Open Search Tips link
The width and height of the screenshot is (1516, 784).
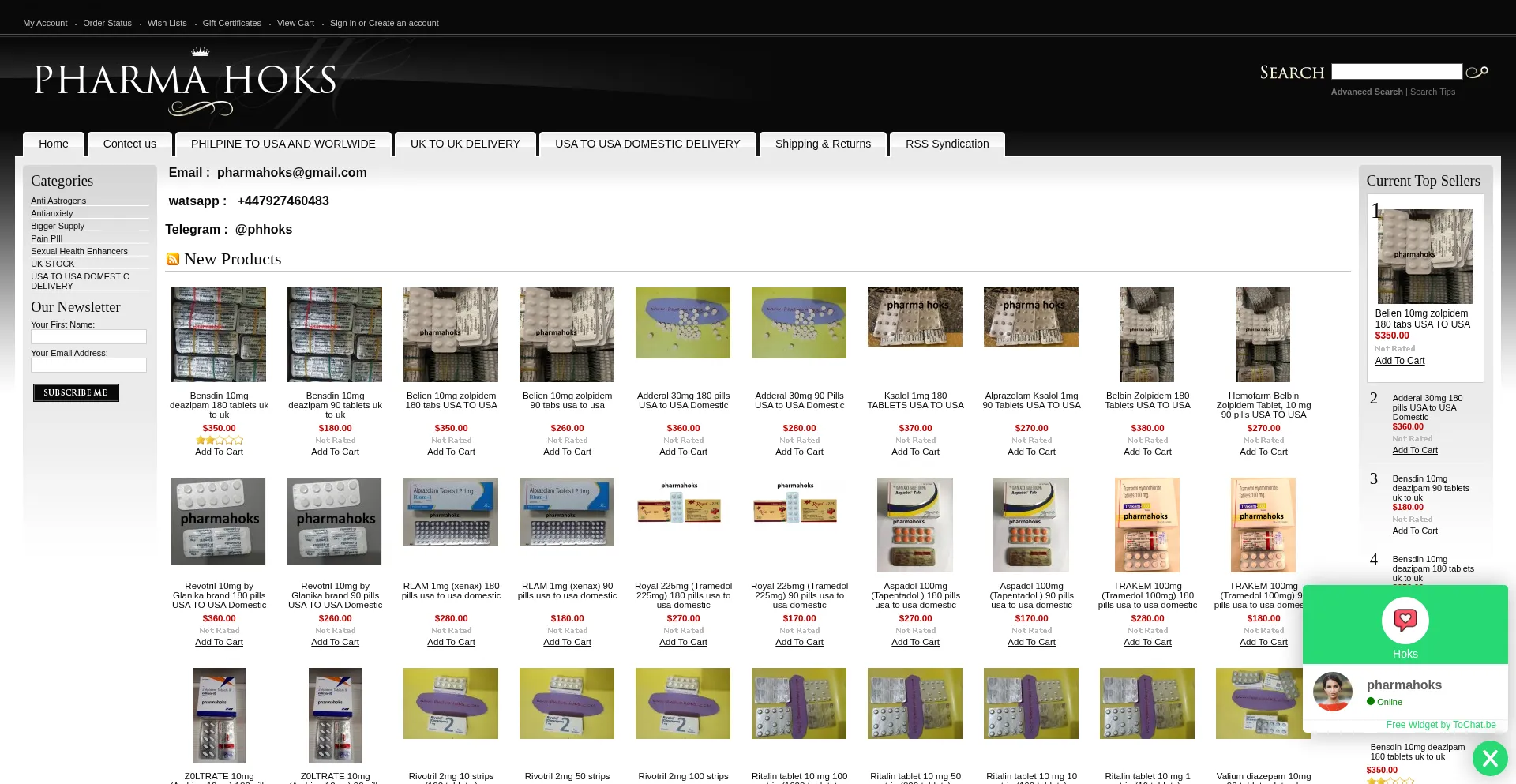point(1432,92)
